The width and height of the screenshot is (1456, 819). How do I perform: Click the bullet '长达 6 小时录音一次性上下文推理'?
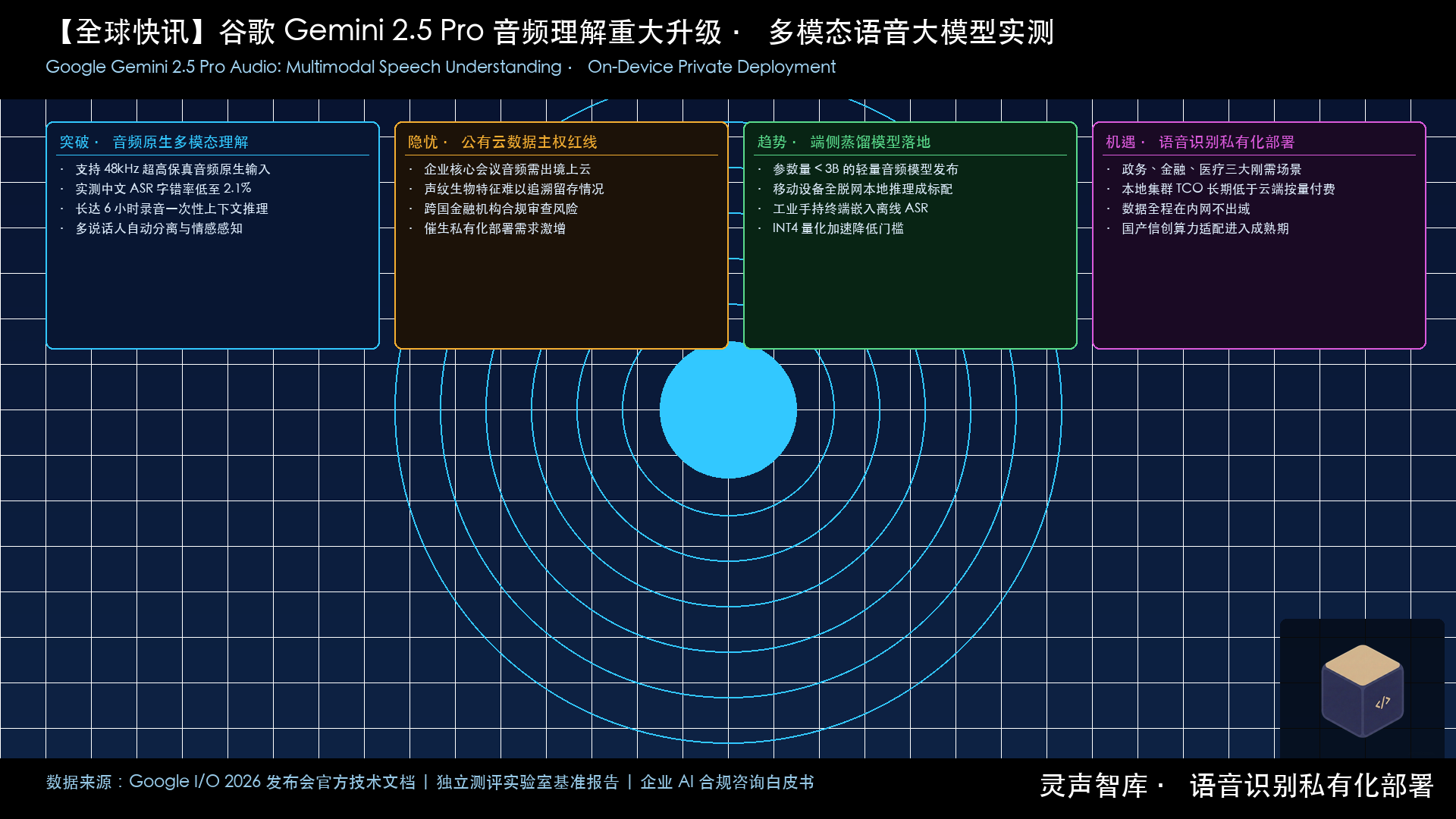171,209
